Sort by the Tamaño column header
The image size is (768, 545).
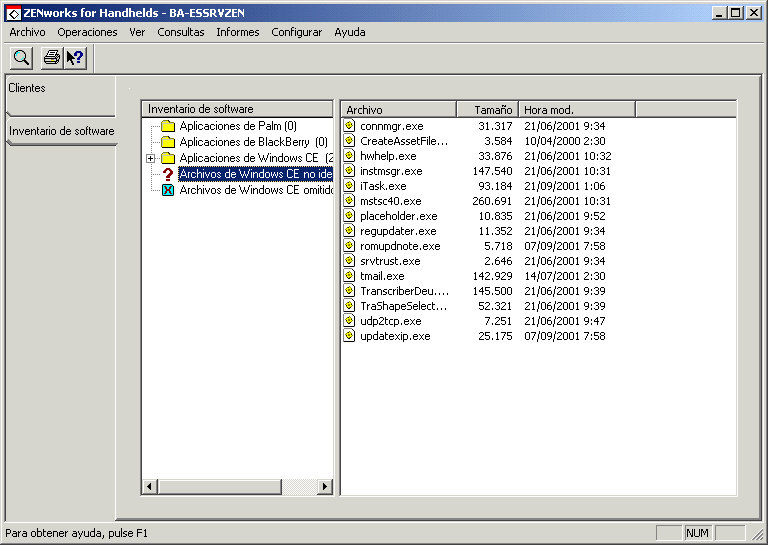[487, 110]
